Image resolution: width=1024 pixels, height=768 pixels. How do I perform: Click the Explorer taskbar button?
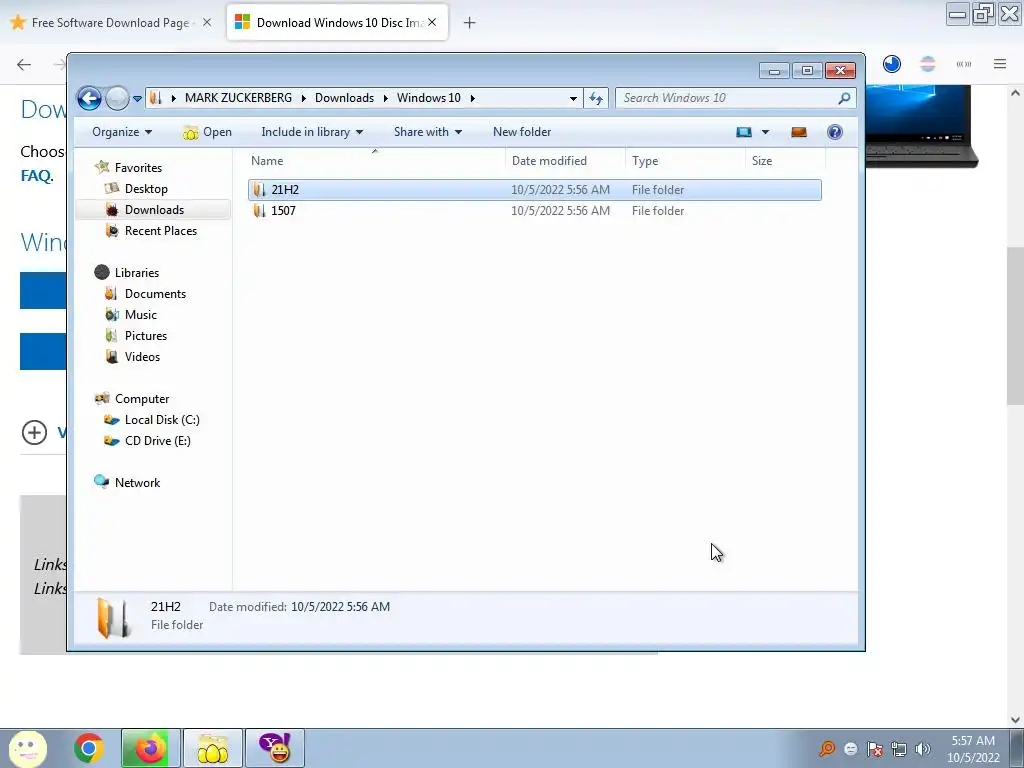pyautogui.click(x=212, y=748)
